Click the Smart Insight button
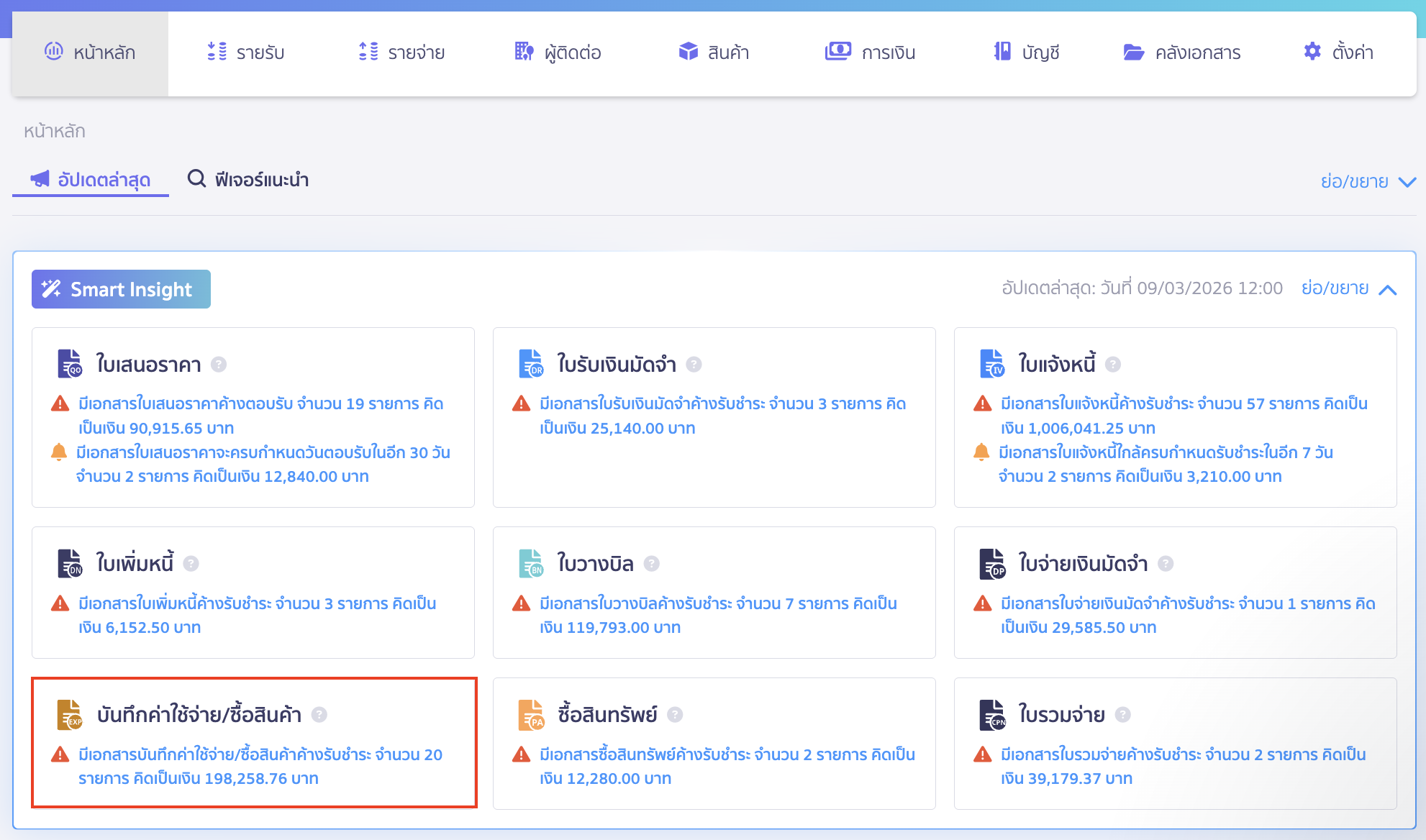 click(x=121, y=289)
